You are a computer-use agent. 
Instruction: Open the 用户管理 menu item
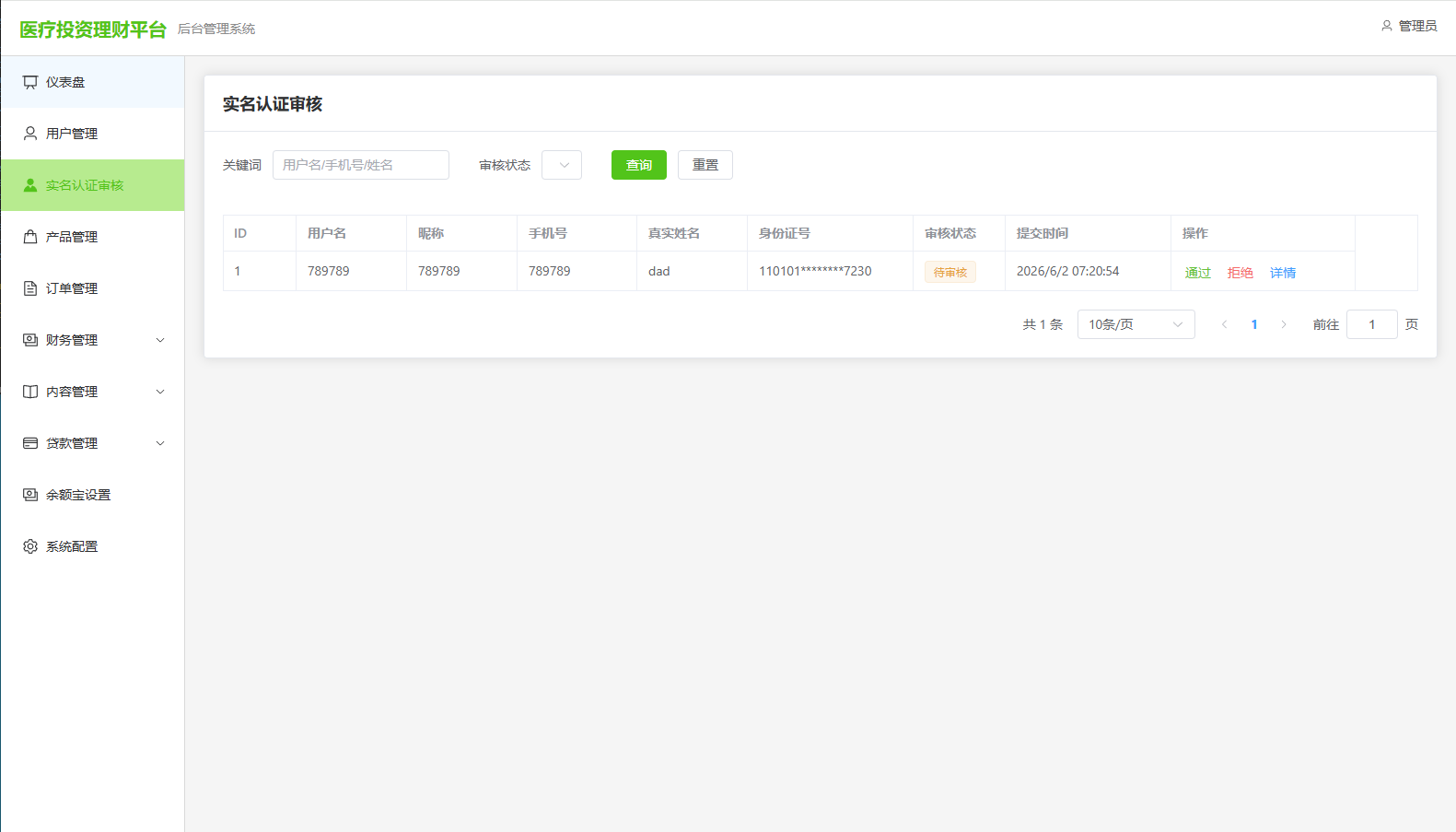[x=92, y=134]
